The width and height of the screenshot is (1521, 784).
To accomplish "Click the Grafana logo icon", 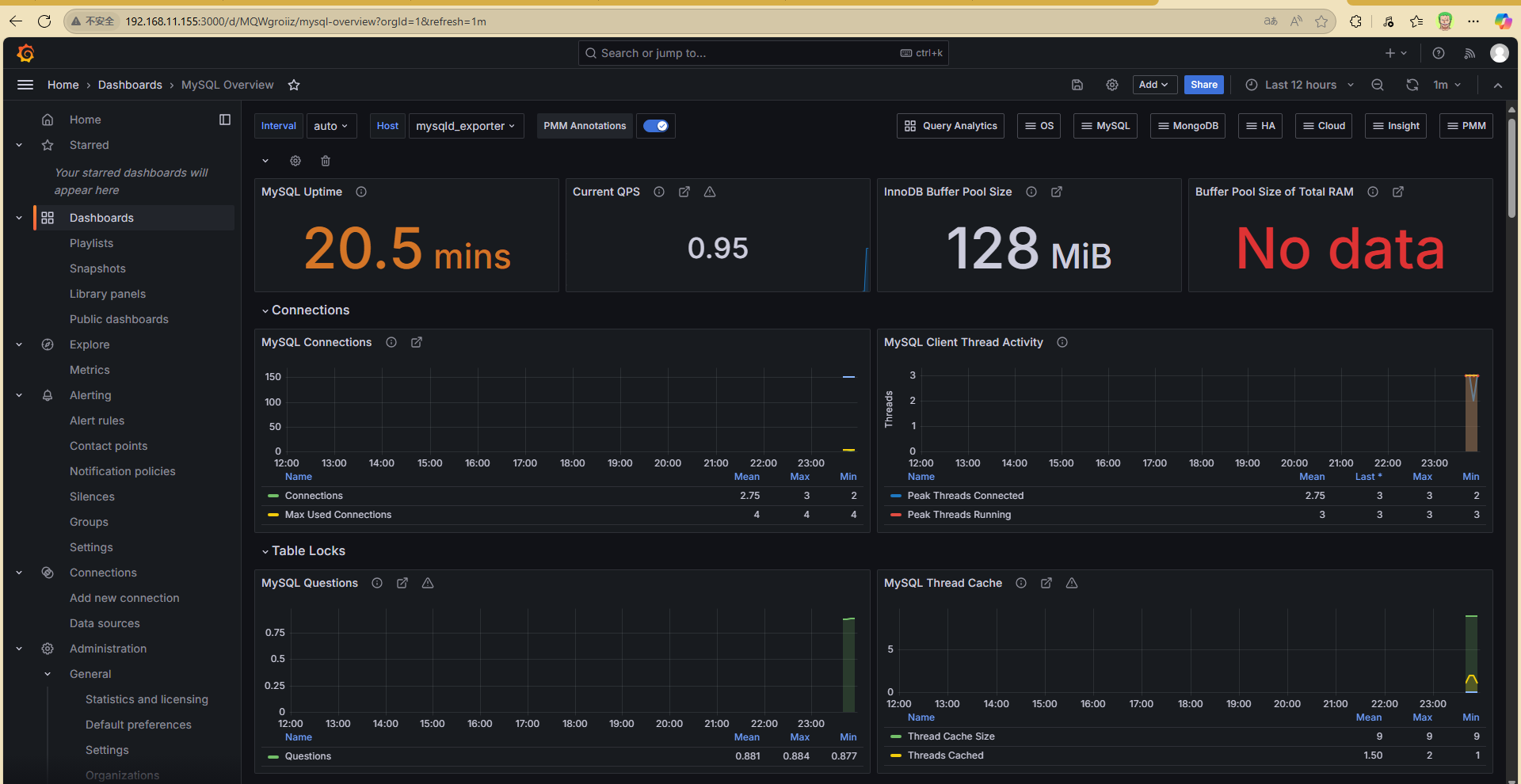I will pyautogui.click(x=25, y=53).
